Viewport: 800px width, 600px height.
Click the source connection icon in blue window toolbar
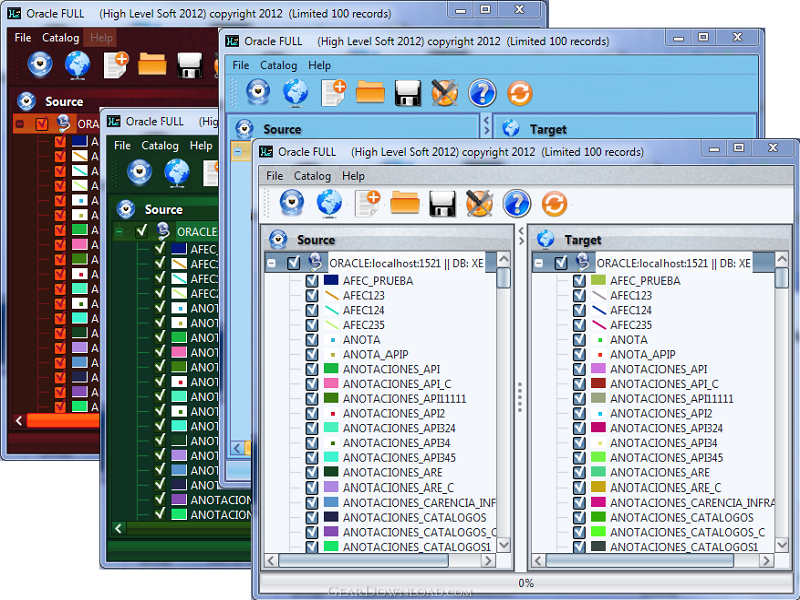[258, 92]
